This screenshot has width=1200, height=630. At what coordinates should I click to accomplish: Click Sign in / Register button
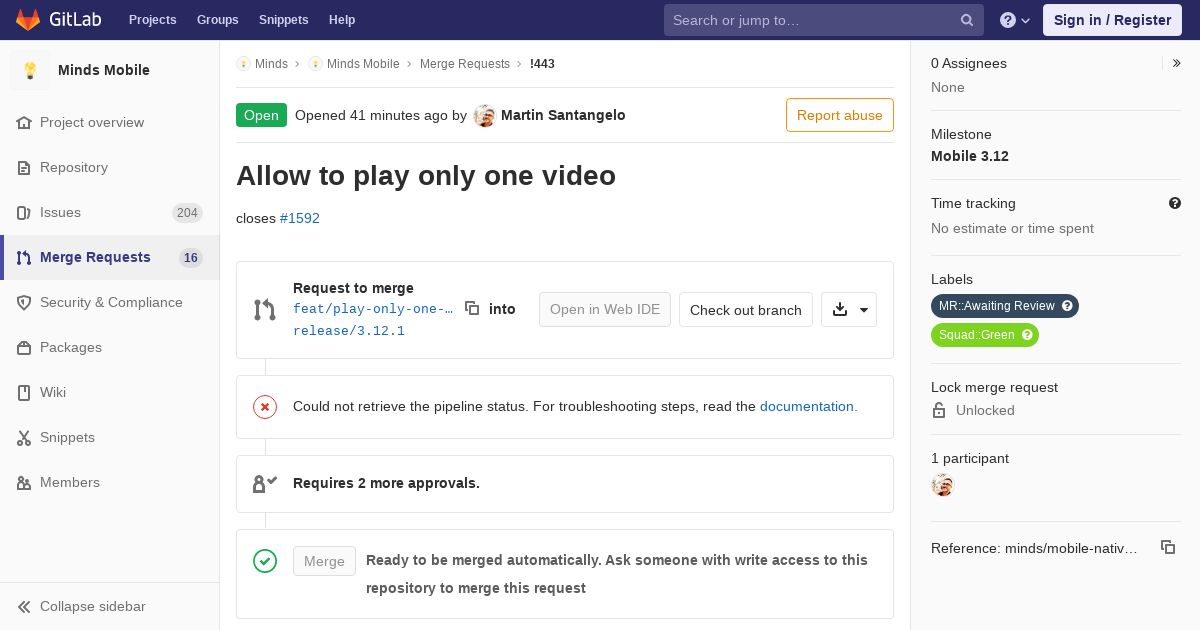point(1112,20)
